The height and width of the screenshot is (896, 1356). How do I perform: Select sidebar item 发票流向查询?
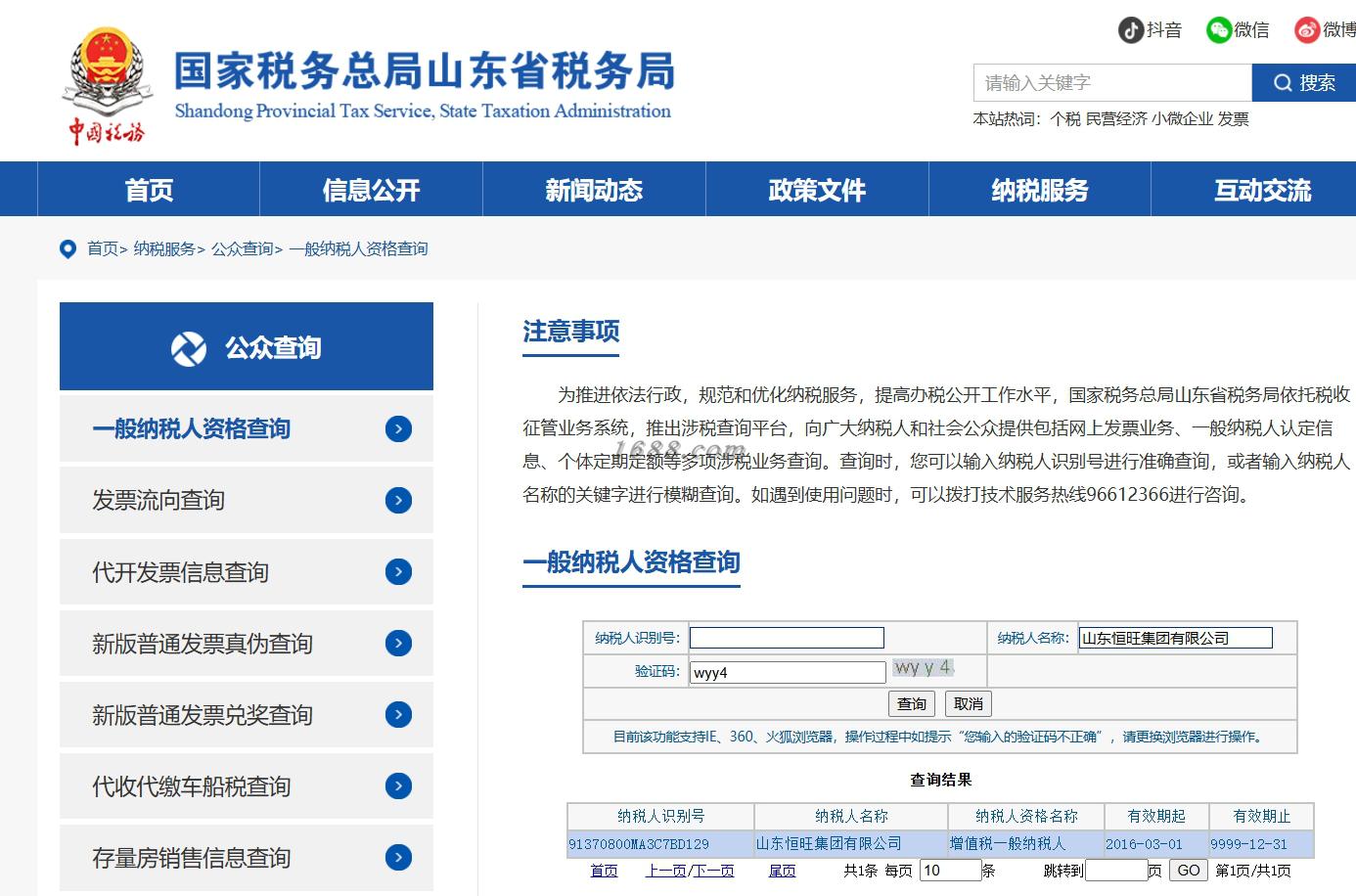tap(247, 500)
